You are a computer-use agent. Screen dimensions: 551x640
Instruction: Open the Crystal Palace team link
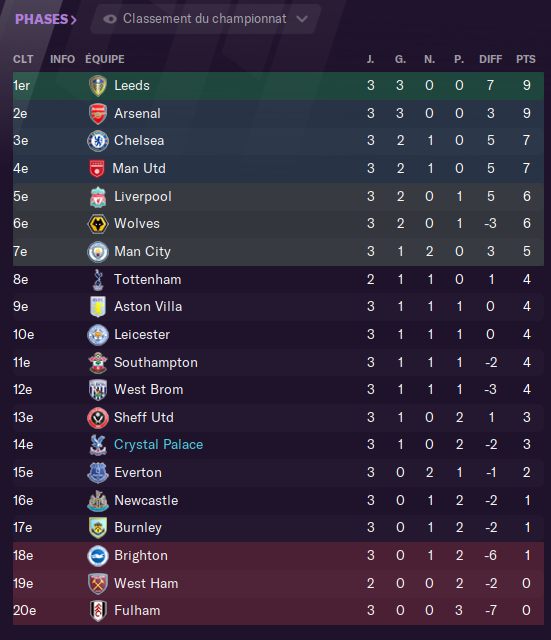pyautogui.click(x=158, y=444)
